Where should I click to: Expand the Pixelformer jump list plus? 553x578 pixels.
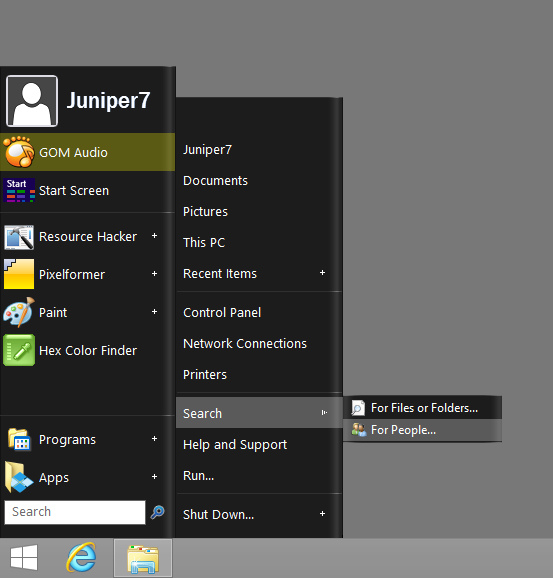coord(154,274)
